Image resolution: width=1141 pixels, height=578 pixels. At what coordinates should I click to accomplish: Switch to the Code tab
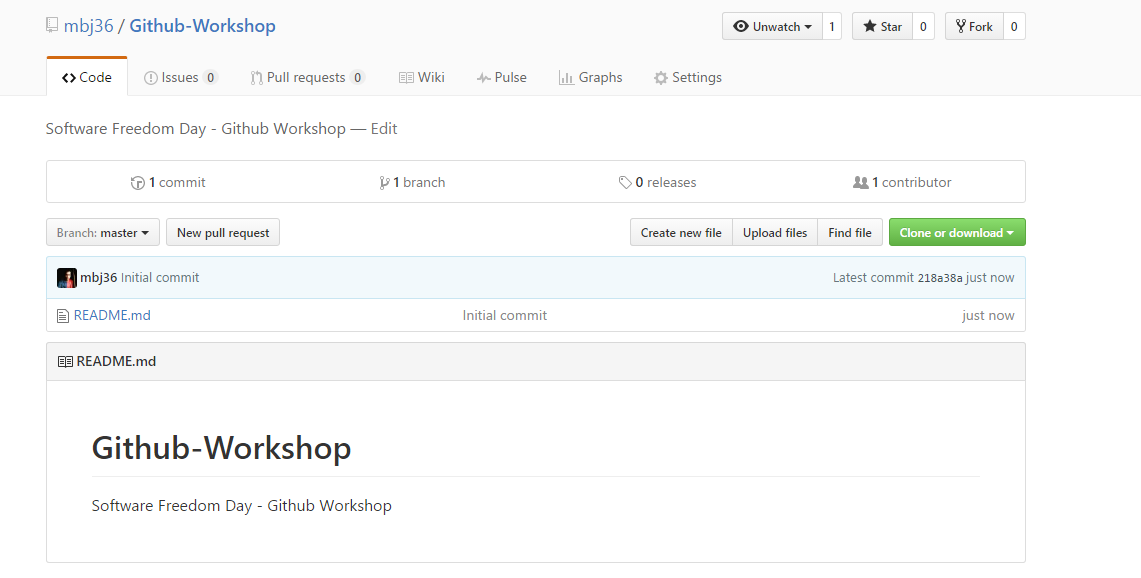(x=87, y=77)
